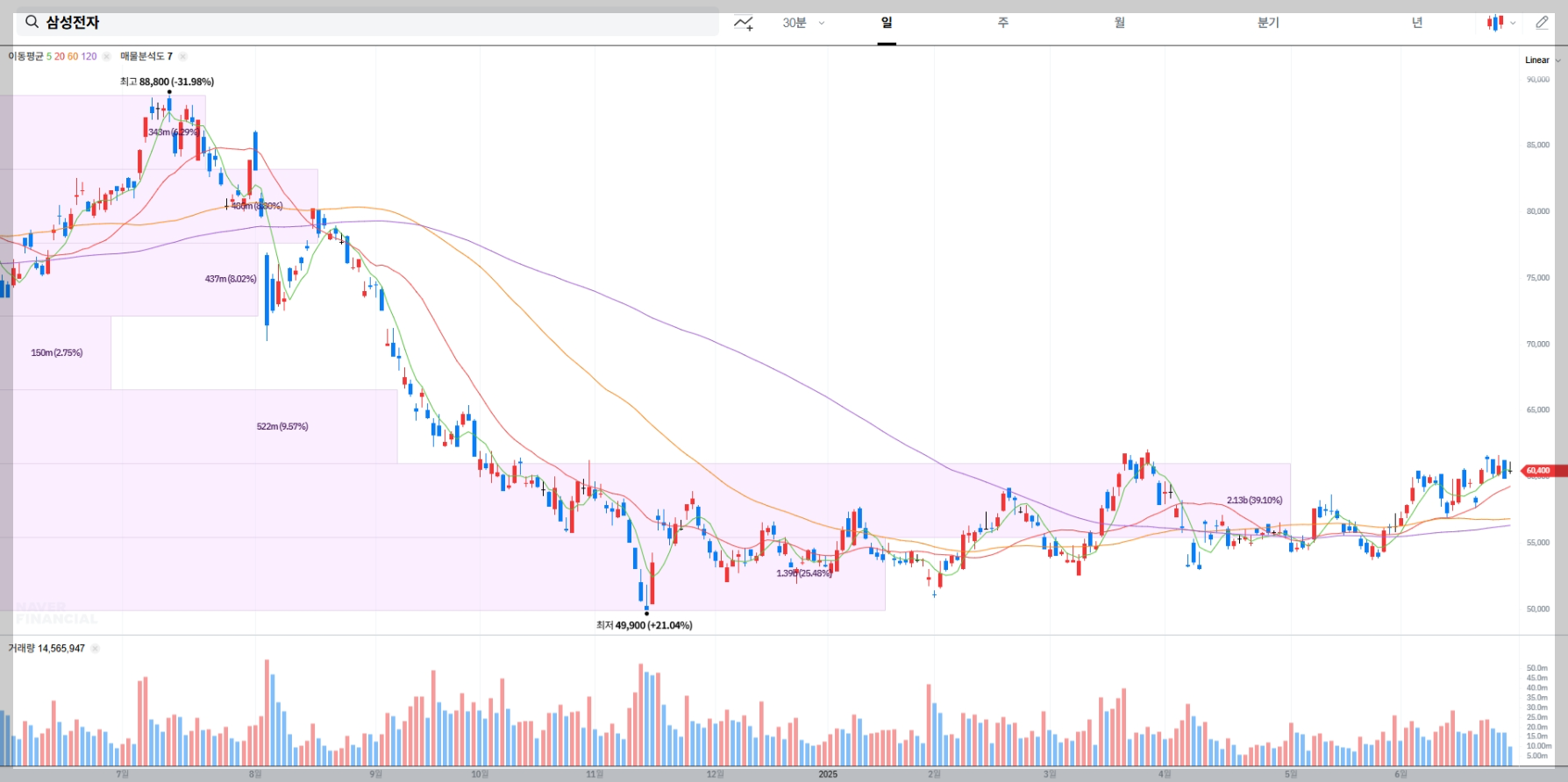This screenshot has height=782, width=1568.
Task: Open the Linear scale dropdown
Action: point(1543,60)
